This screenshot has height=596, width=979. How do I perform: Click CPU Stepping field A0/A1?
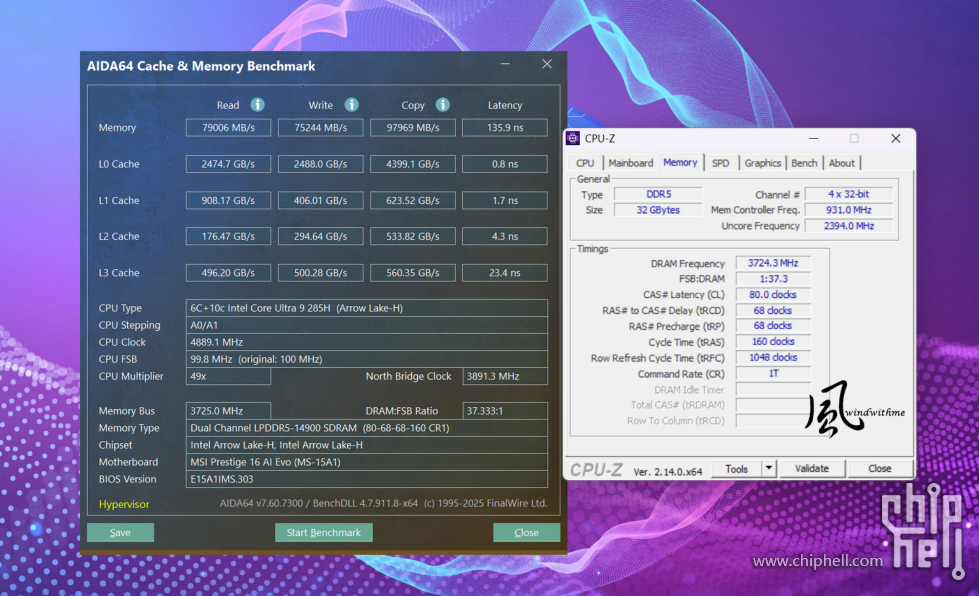(x=367, y=325)
